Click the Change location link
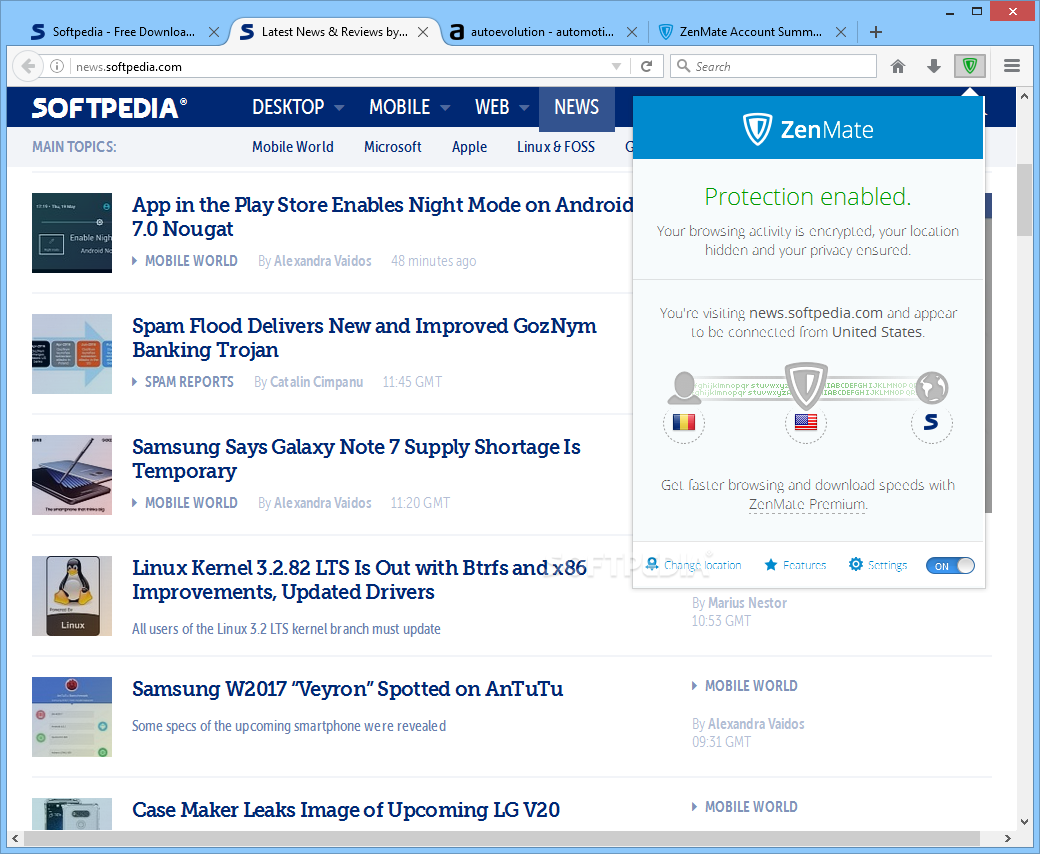1040x854 pixels. tap(702, 565)
